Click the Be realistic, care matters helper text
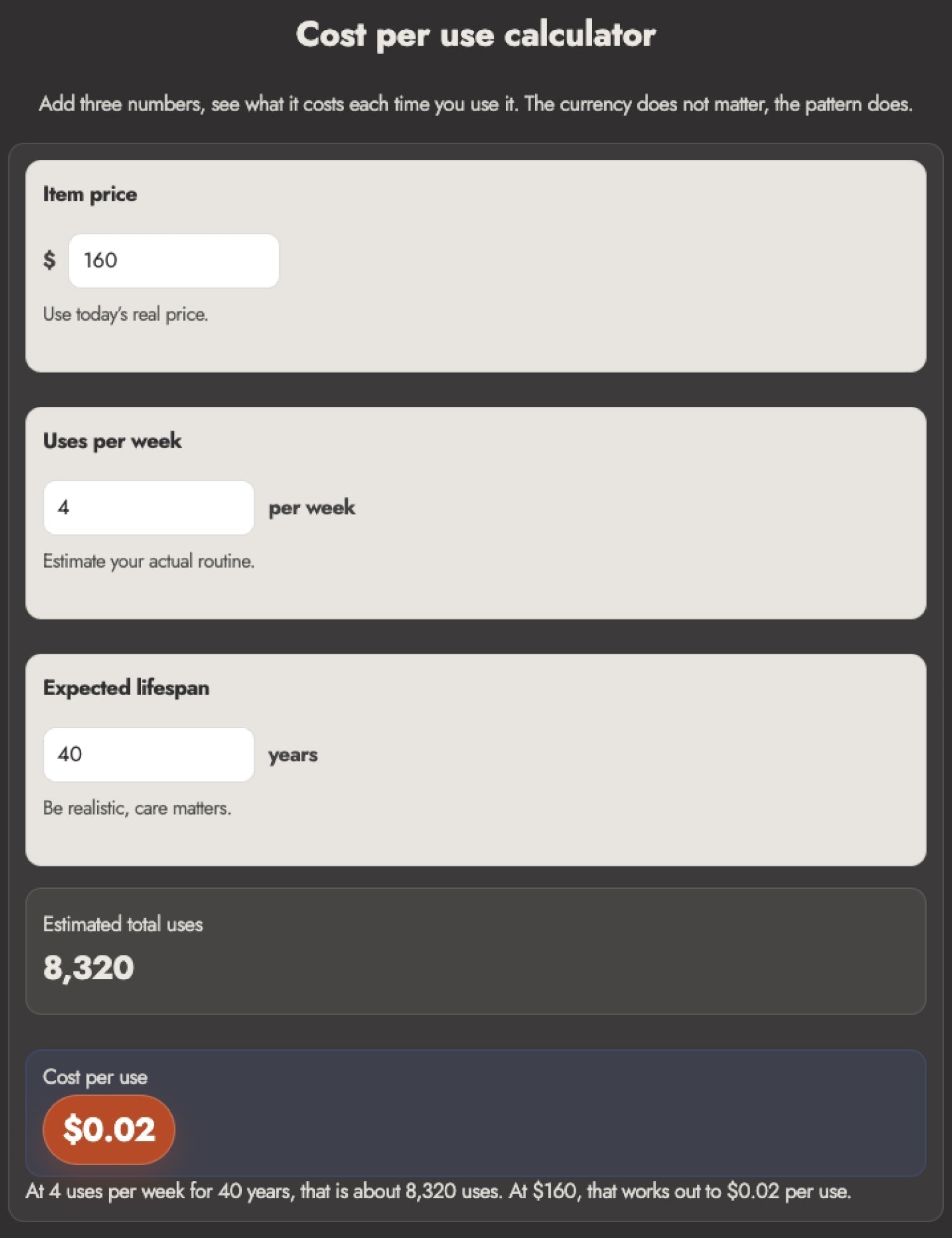This screenshot has width=952, height=1238. (x=137, y=808)
